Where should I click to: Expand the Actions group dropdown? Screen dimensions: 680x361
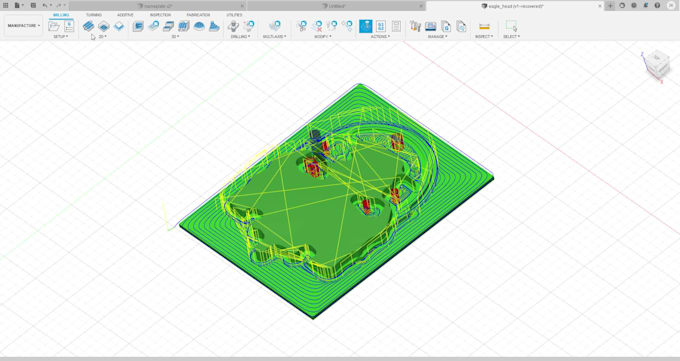point(380,36)
